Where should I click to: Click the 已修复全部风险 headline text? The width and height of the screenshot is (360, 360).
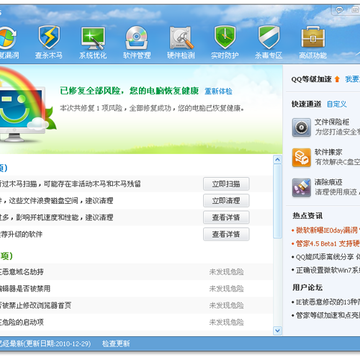129,91
